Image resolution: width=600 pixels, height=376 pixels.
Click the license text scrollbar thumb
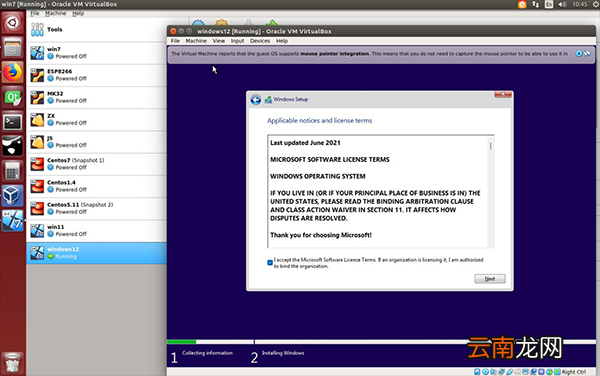click(491, 146)
